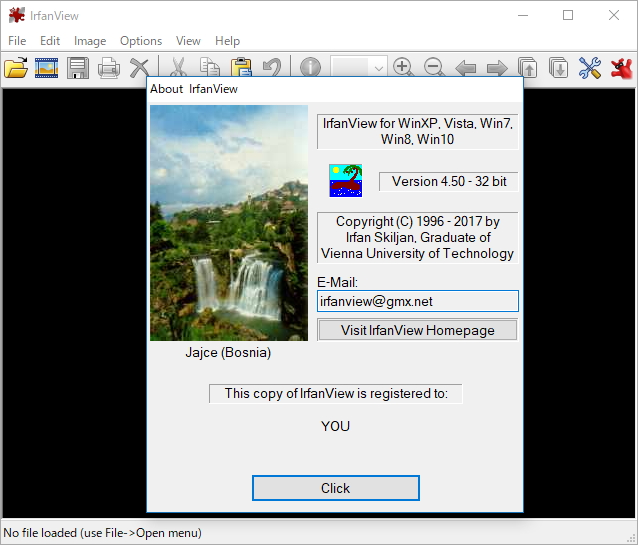Click the Zoom in magnifier icon
638x545 pixels.
click(x=403, y=68)
